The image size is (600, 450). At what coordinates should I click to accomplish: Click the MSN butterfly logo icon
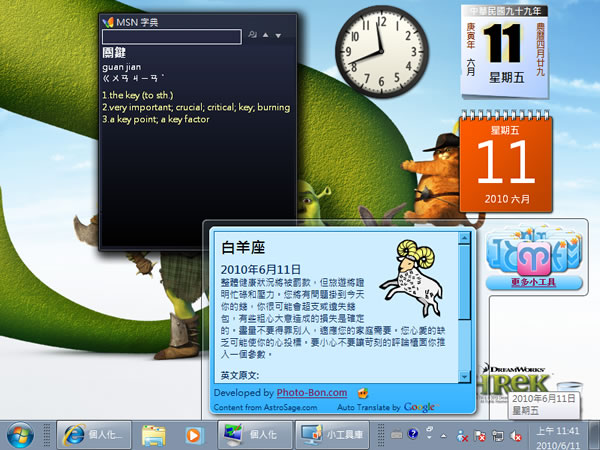(108, 21)
